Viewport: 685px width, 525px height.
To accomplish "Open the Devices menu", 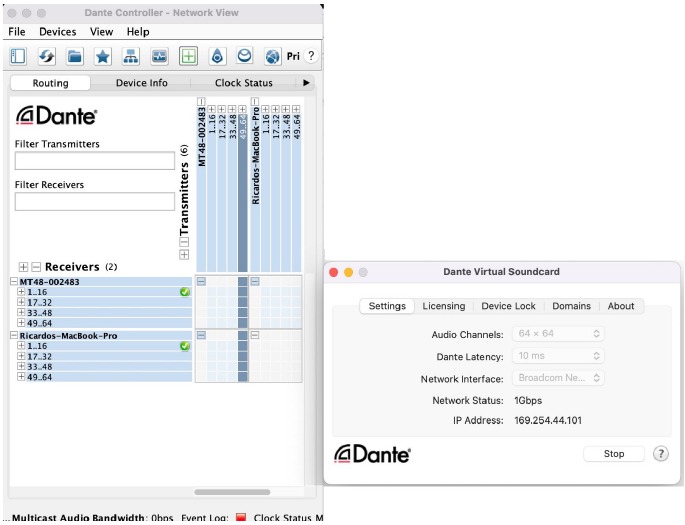I will (58, 32).
